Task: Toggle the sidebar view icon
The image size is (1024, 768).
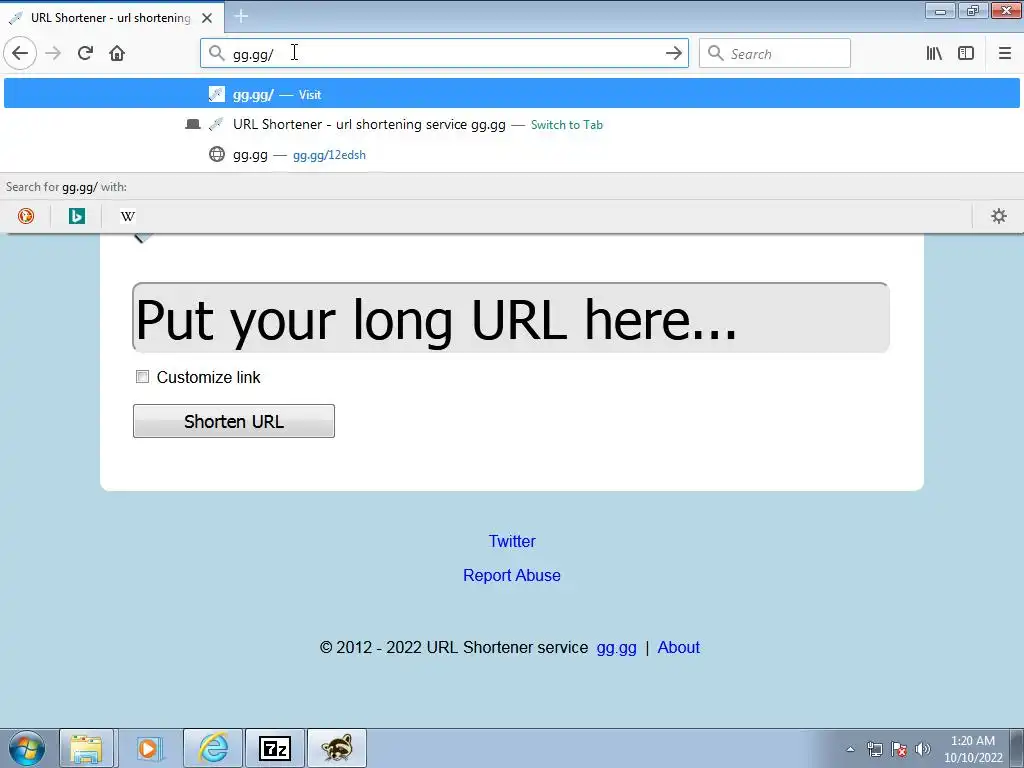Action: pos(966,53)
